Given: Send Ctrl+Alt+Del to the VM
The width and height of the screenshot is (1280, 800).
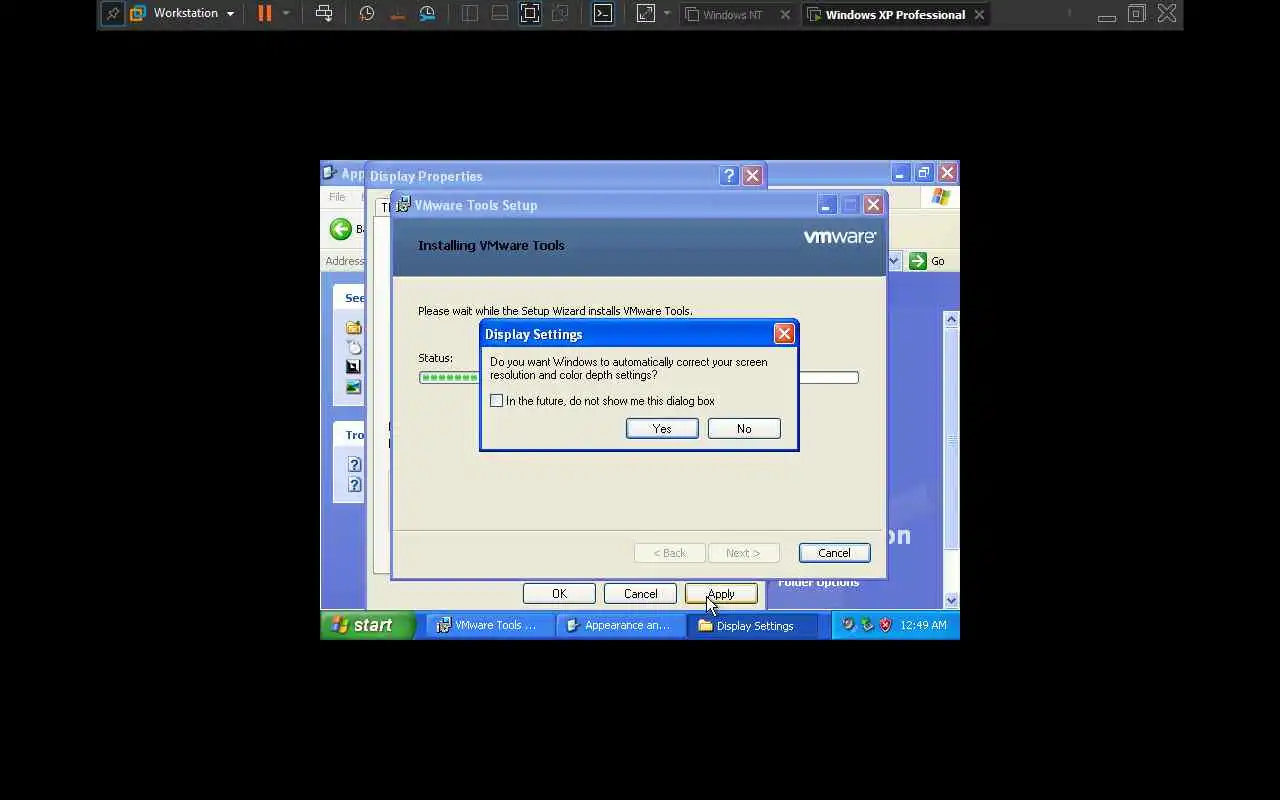Looking at the screenshot, I should tap(324, 14).
